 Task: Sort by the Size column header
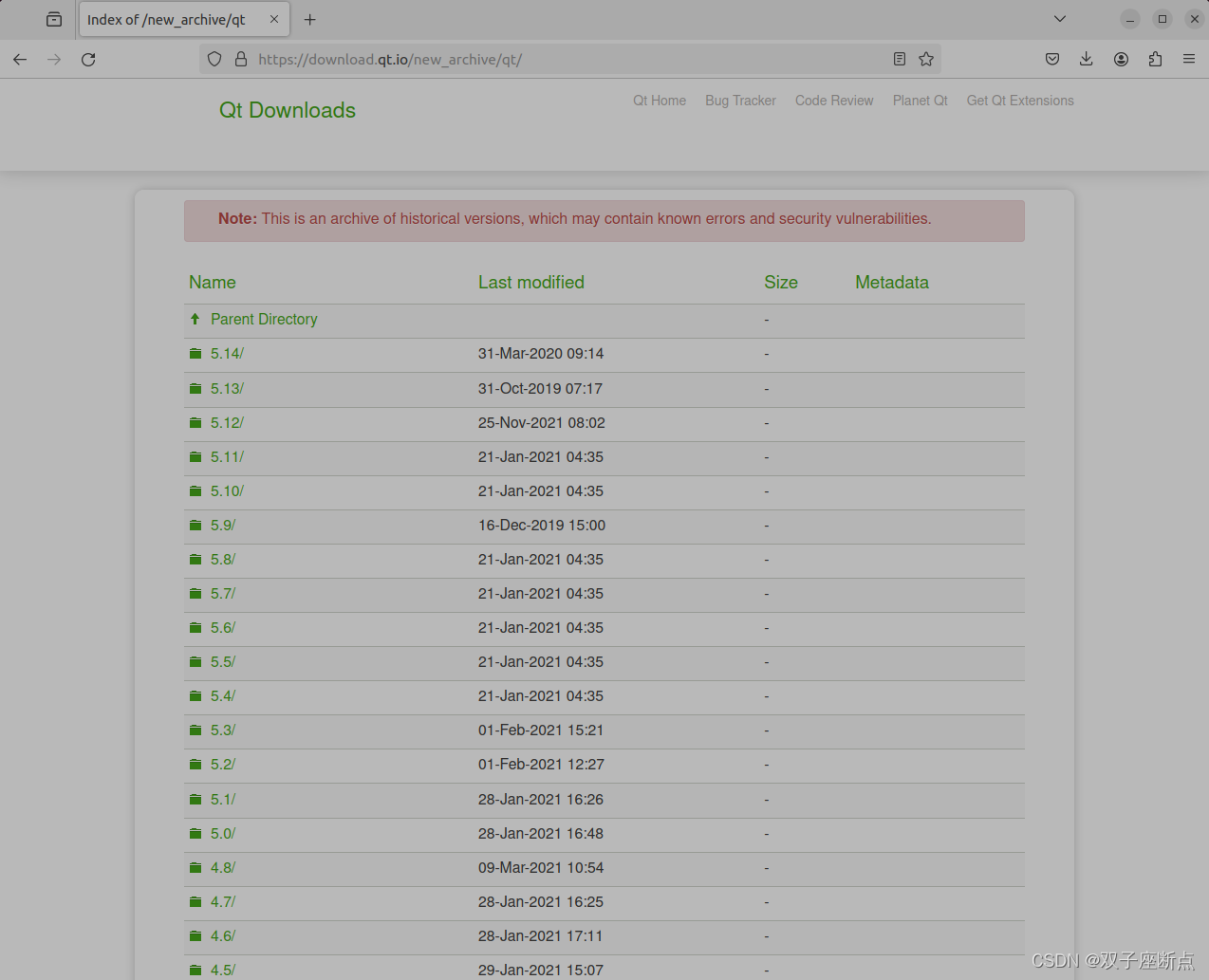[781, 282]
